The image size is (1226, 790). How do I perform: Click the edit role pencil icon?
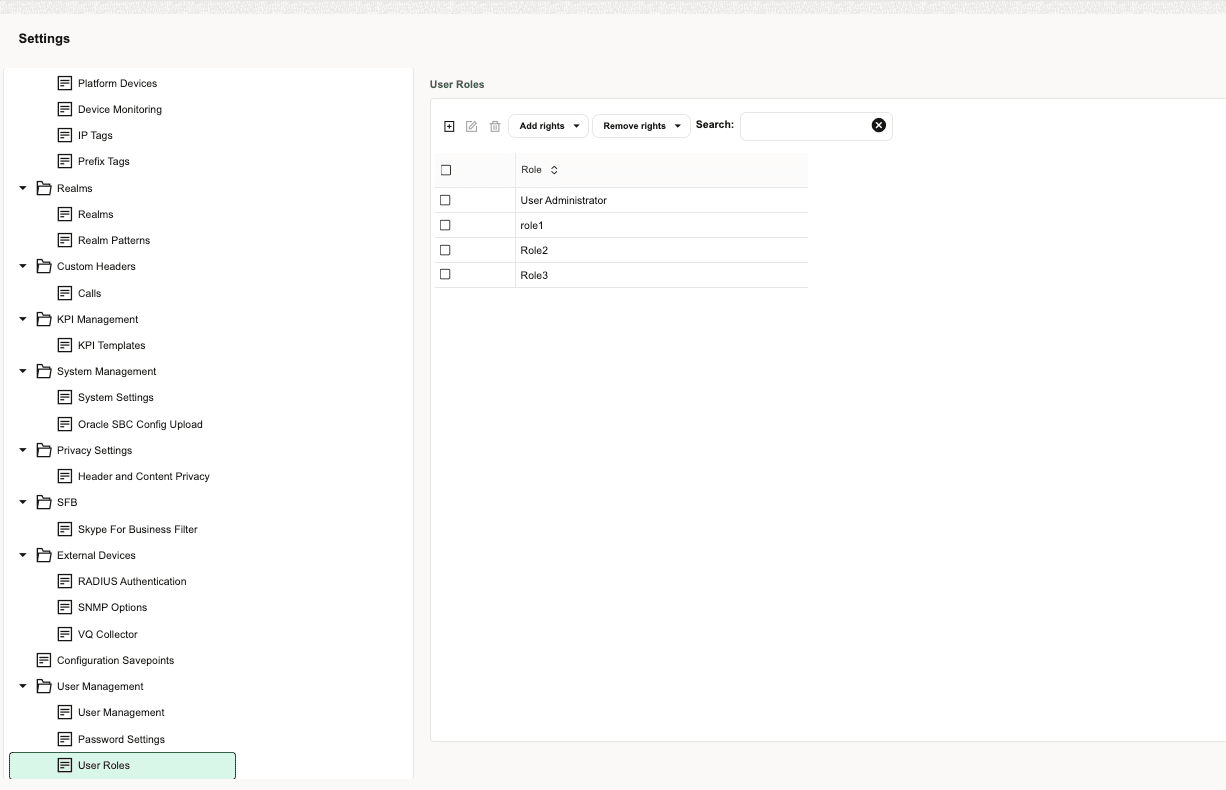471,126
